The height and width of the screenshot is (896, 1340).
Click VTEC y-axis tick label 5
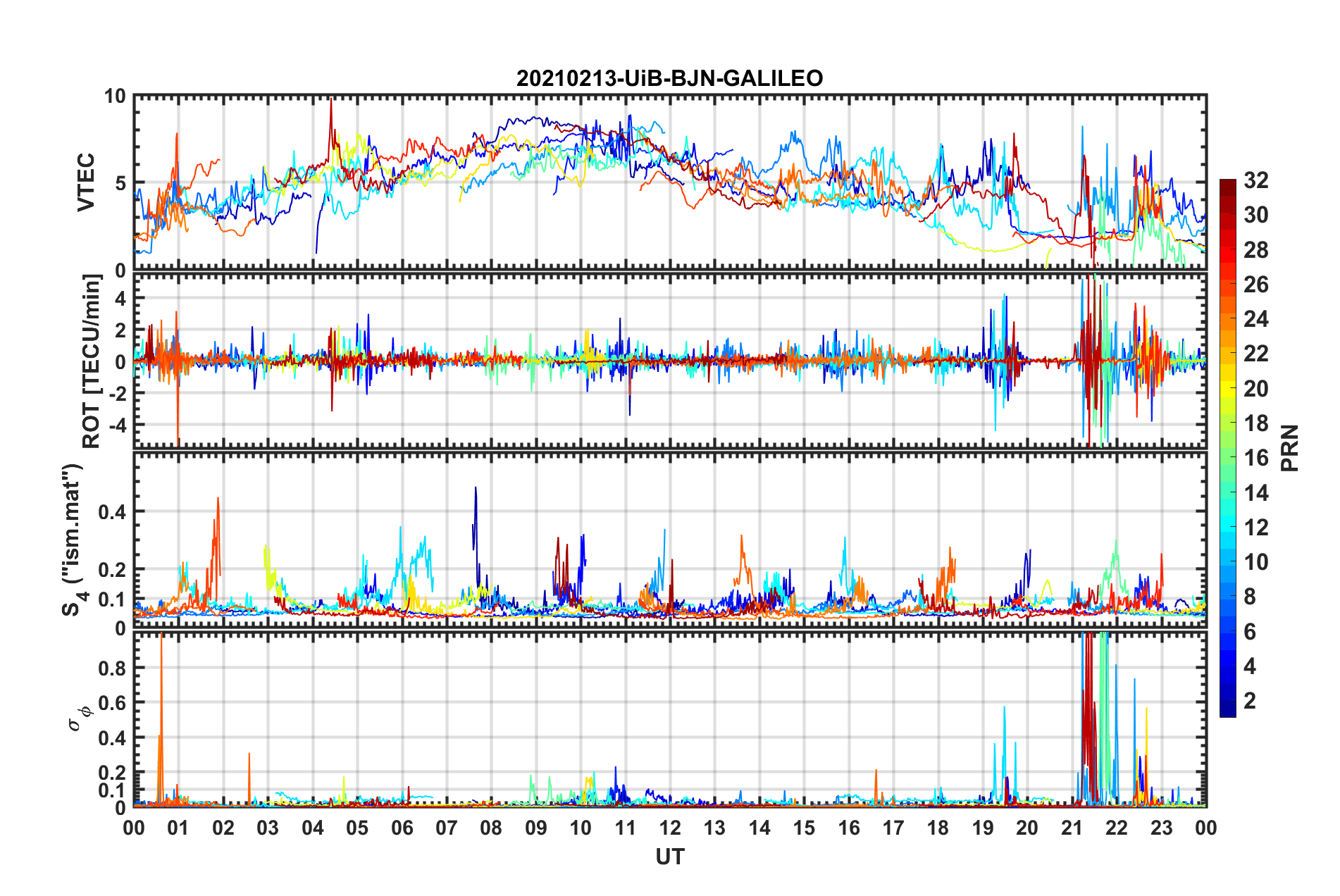tap(121, 184)
